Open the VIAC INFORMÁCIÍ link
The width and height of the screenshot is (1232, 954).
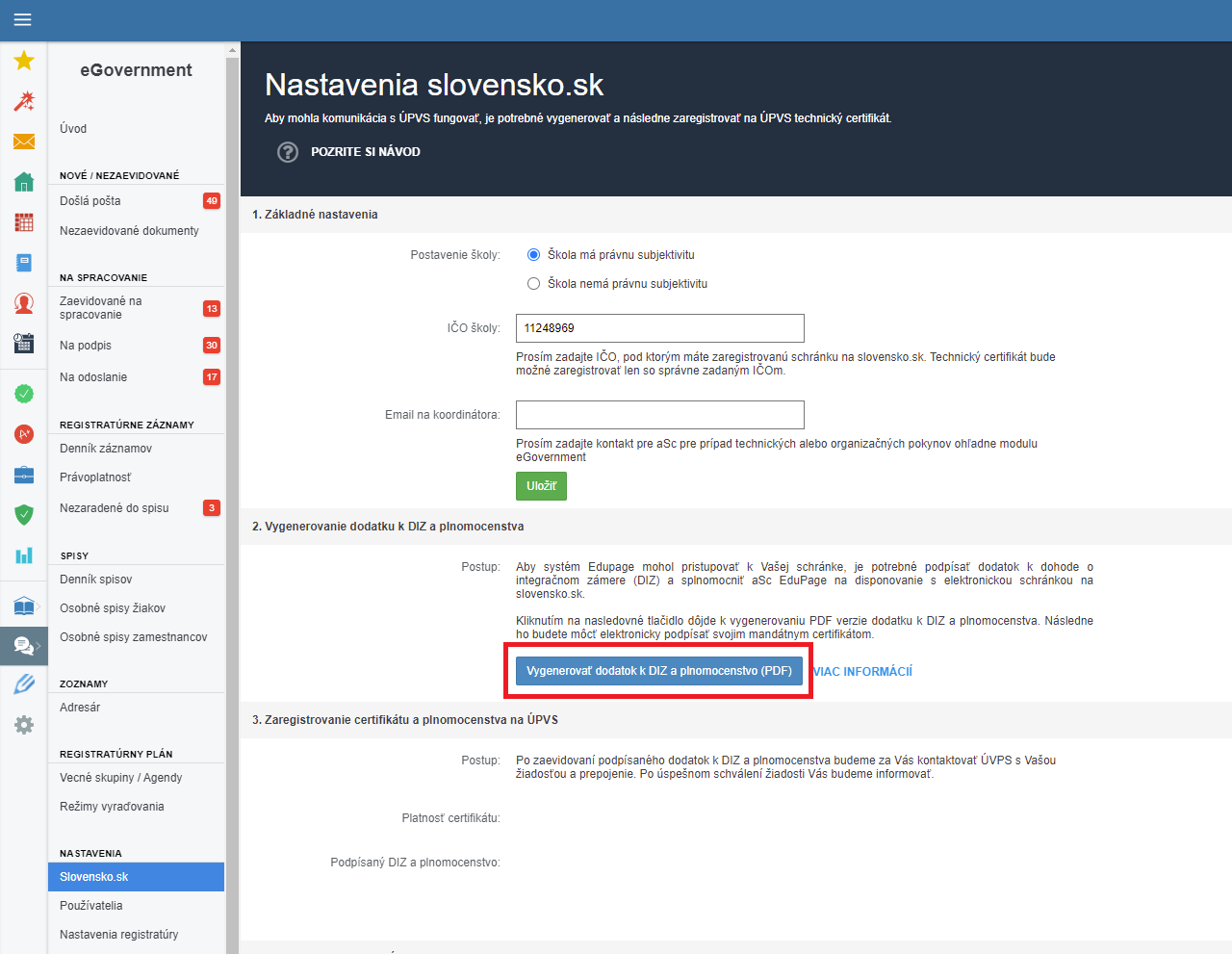(862, 672)
